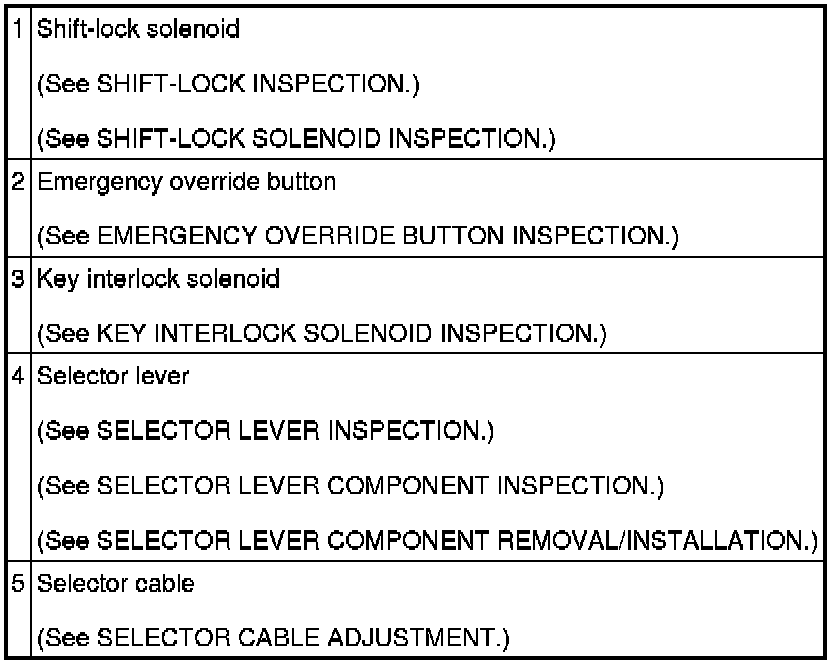Follow the EMERGENCY OVERRIDE BUTTON INSPECTION link
832x664 pixels.
[381, 236]
